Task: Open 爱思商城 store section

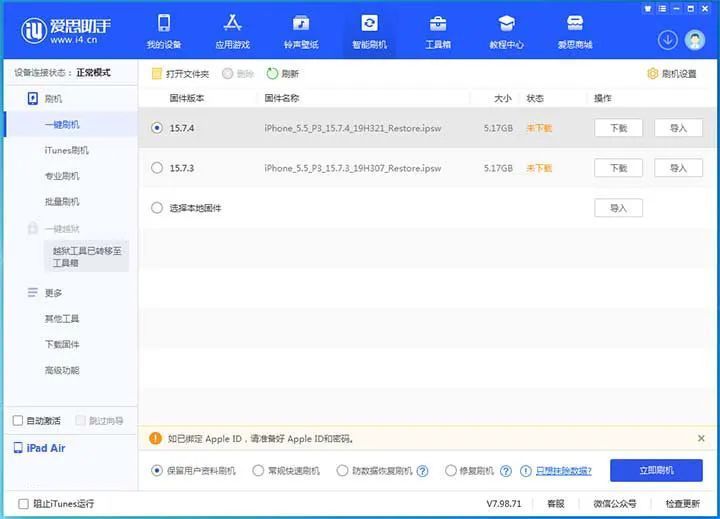Action: pyautogui.click(x=574, y=31)
